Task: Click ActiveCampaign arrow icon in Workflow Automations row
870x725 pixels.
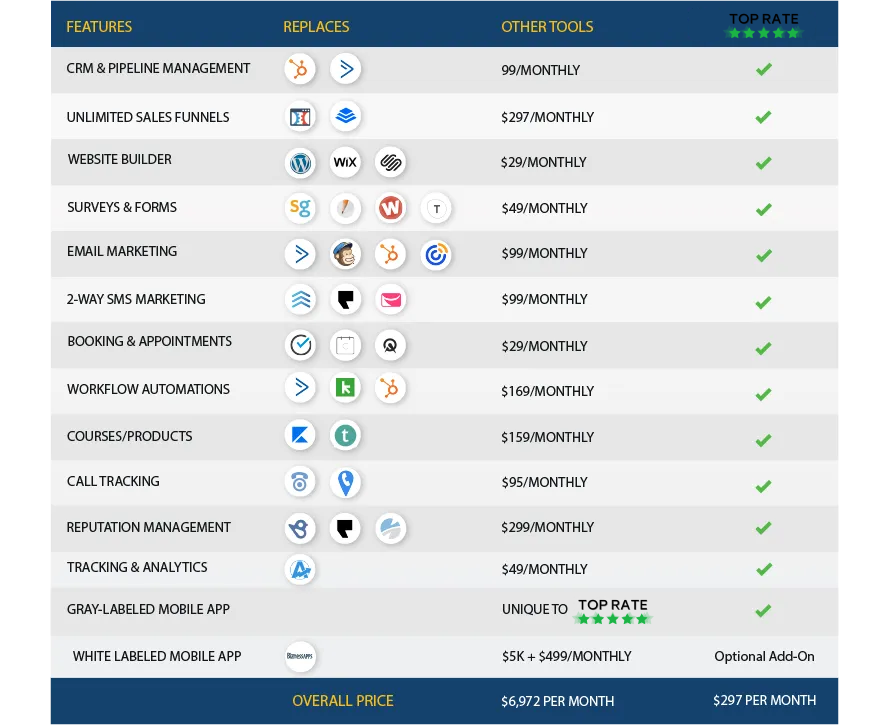Action: (x=300, y=387)
